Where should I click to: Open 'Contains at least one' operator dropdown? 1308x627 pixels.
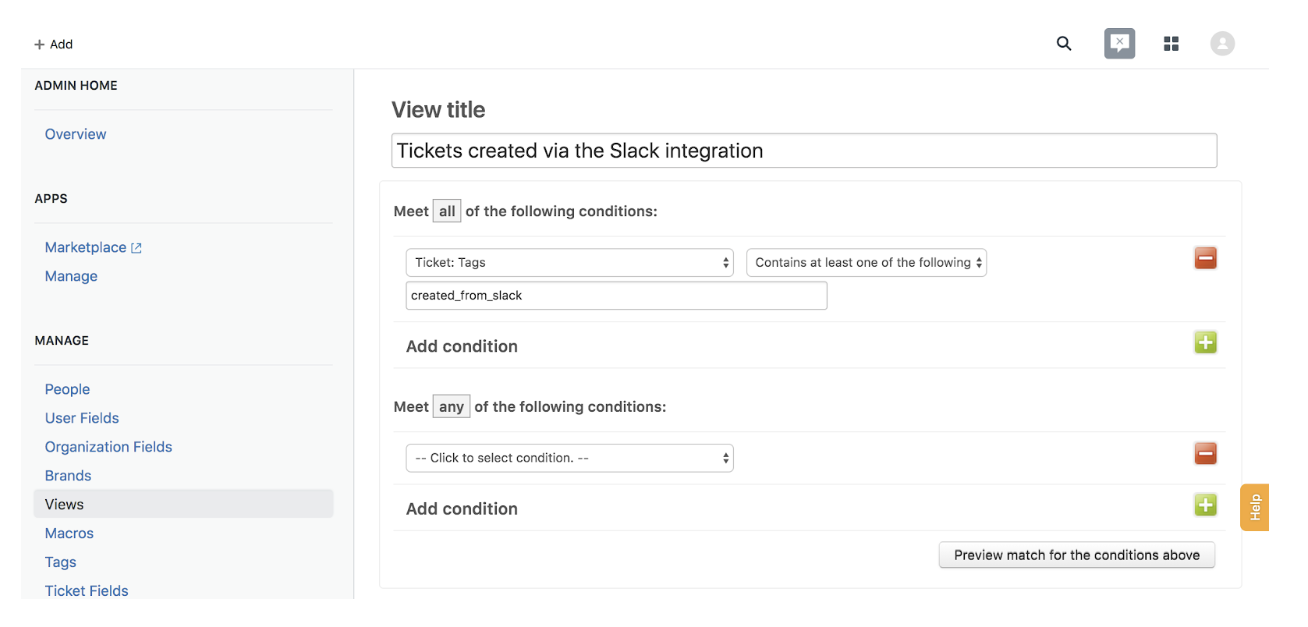[866, 263]
